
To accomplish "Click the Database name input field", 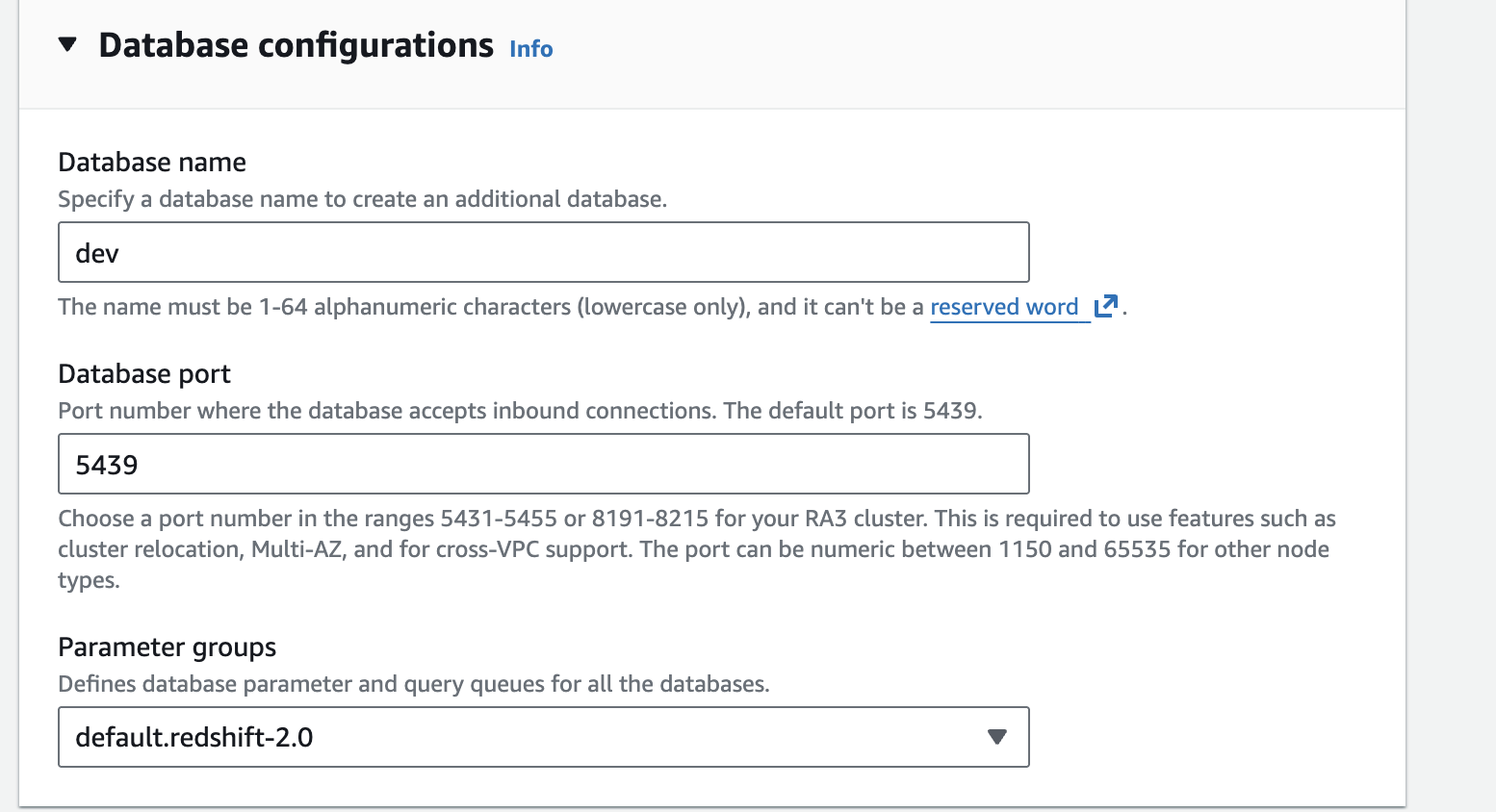I will (543, 252).
